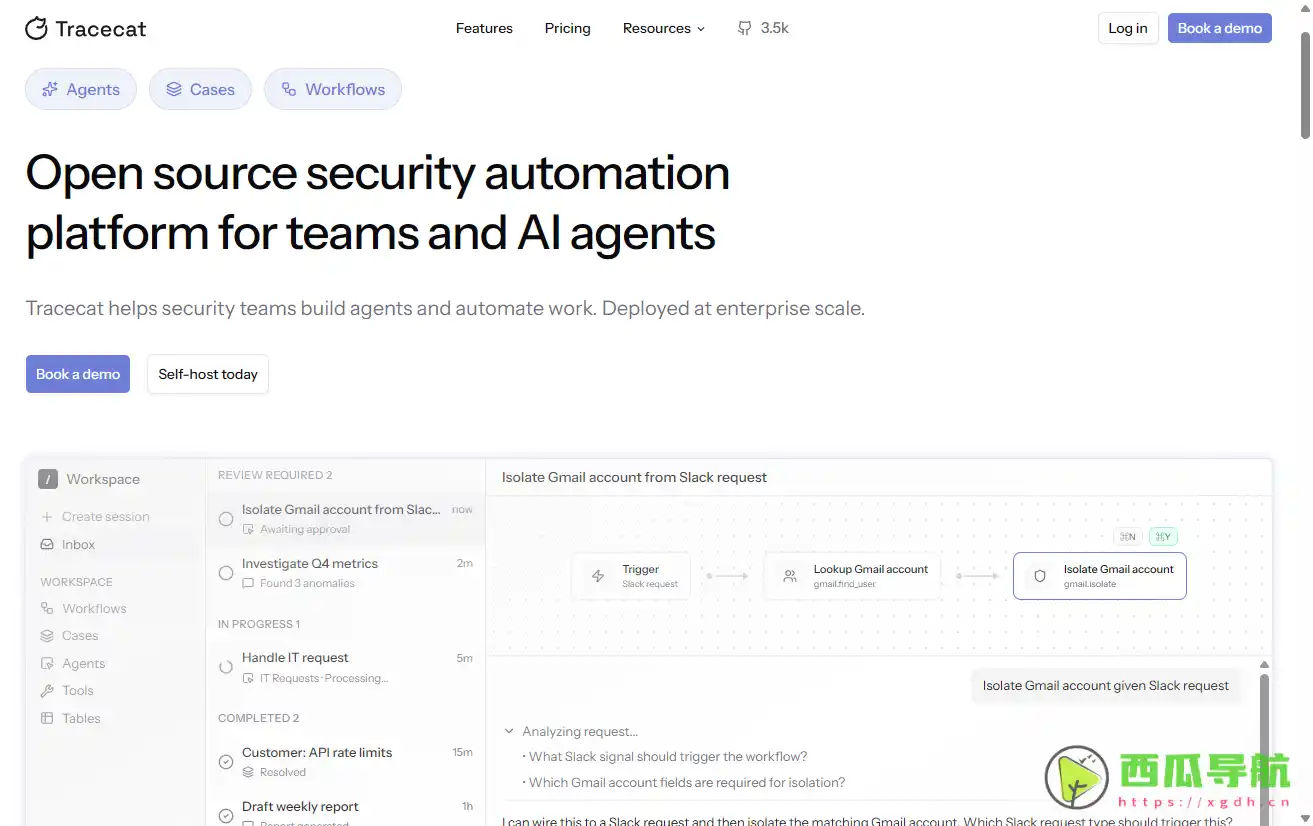Toggle status circle for Investigate Q4 metrics
Image resolution: width=1313 pixels, height=826 pixels.
(226, 573)
